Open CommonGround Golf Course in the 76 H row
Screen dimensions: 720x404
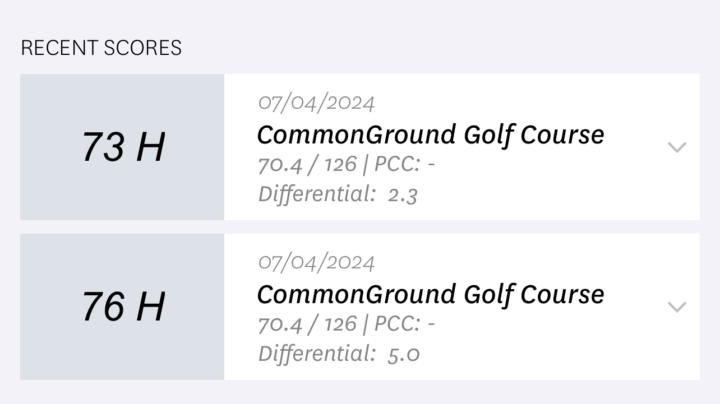coord(430,294)
